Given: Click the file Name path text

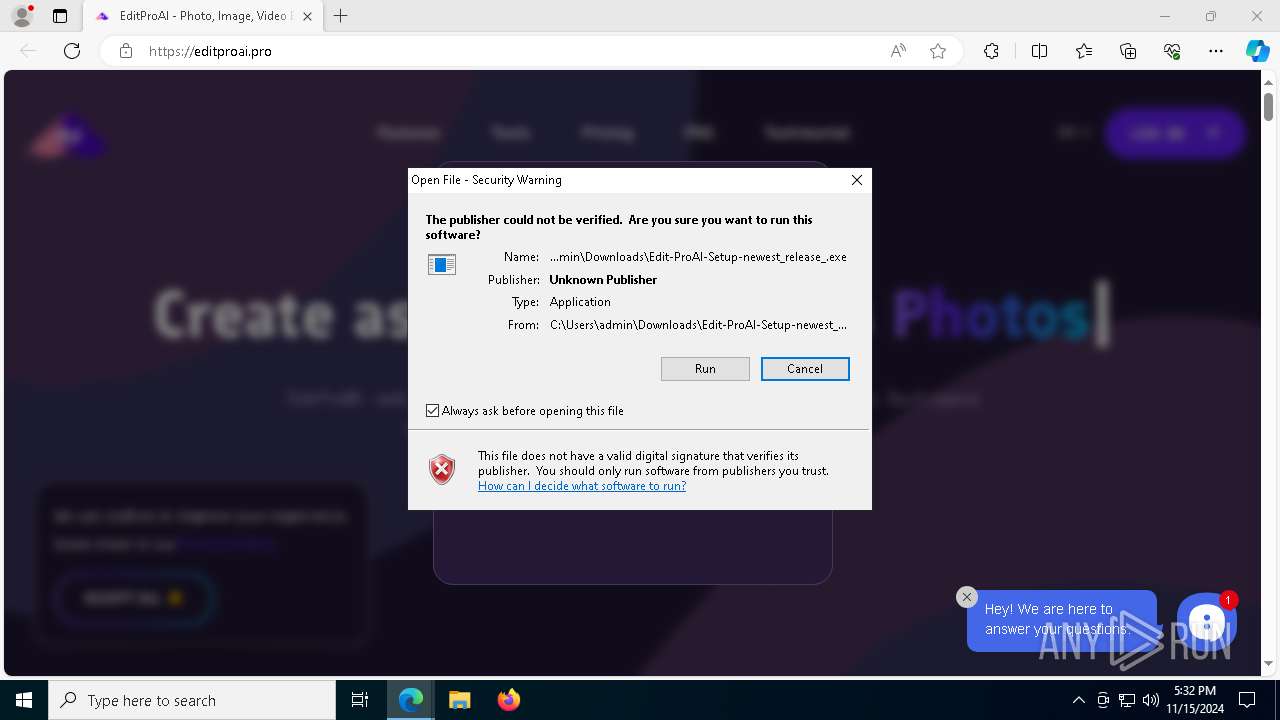Looking at the screenshot, I should (x=698, y=257).
